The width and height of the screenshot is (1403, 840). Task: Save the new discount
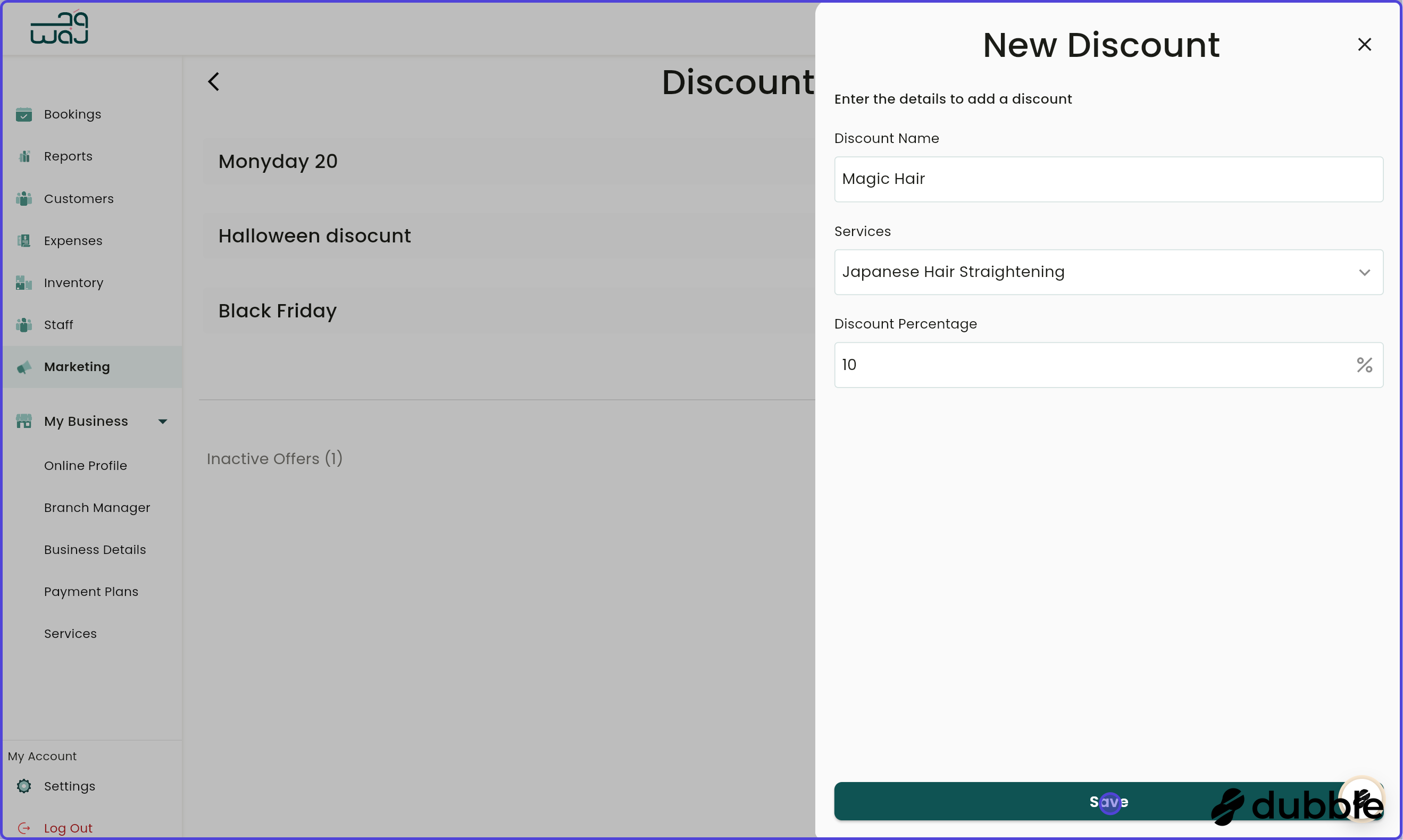[x=1108, y=802]
